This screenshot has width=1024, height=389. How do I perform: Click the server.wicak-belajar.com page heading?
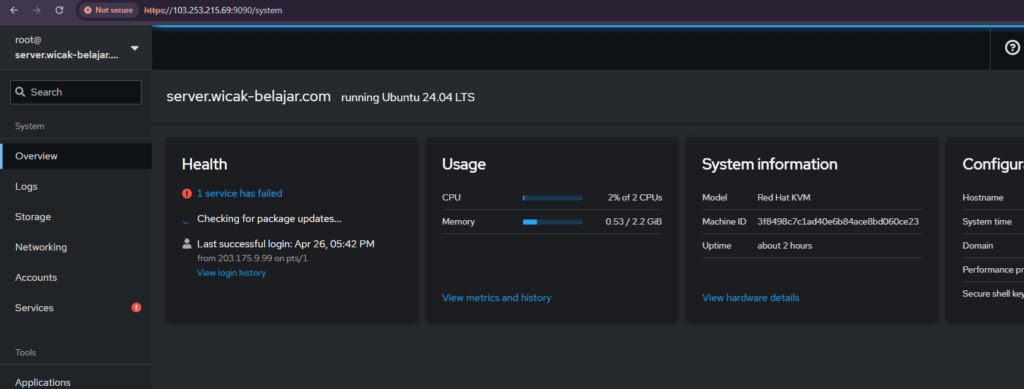(248, 97)
